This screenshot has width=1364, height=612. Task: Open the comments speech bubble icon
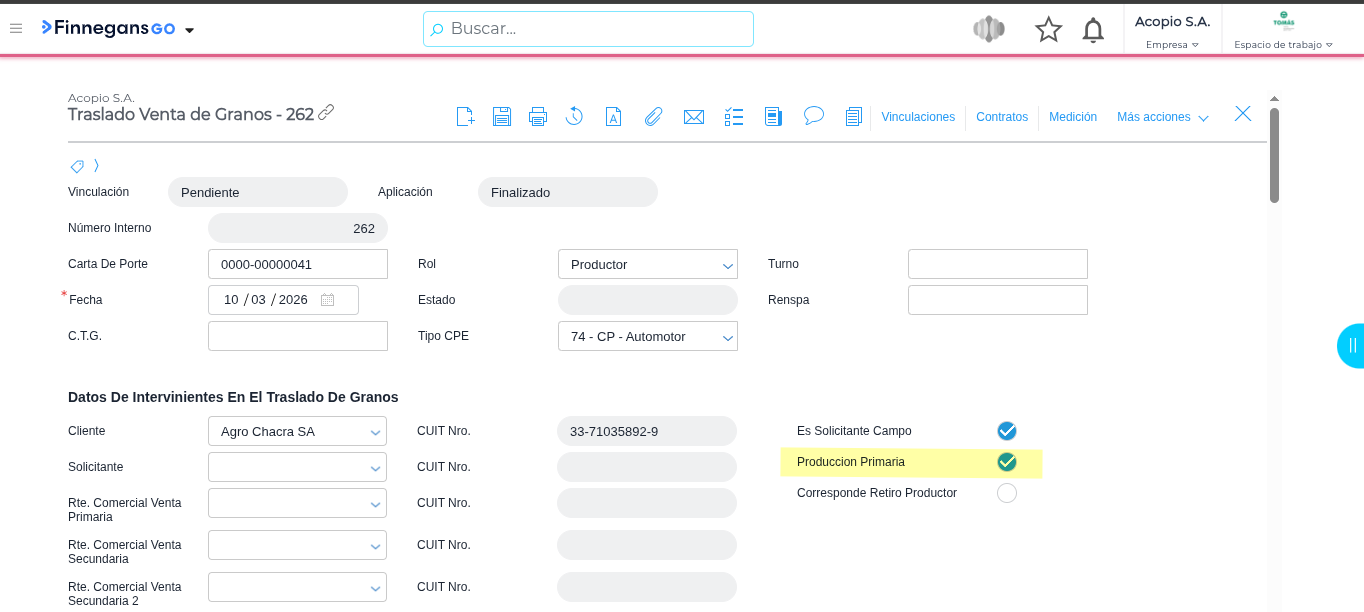pyautogui.click(x=814, y=116)
